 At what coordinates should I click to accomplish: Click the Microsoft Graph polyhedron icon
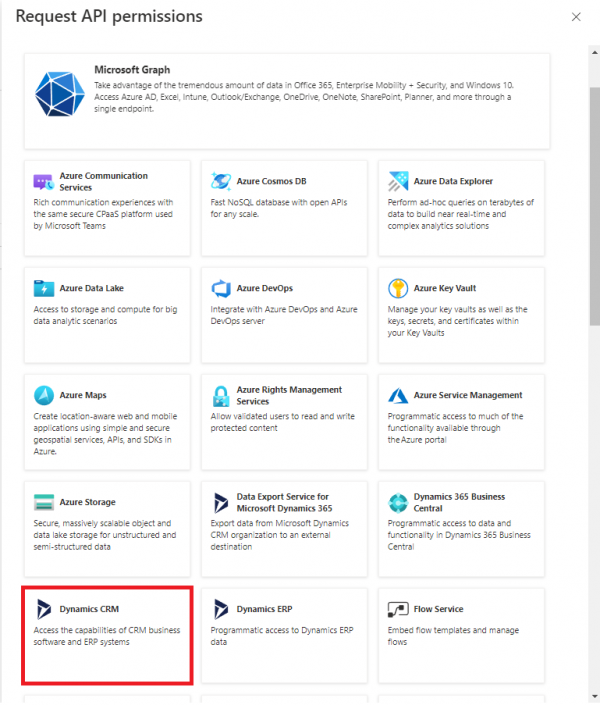60,94
